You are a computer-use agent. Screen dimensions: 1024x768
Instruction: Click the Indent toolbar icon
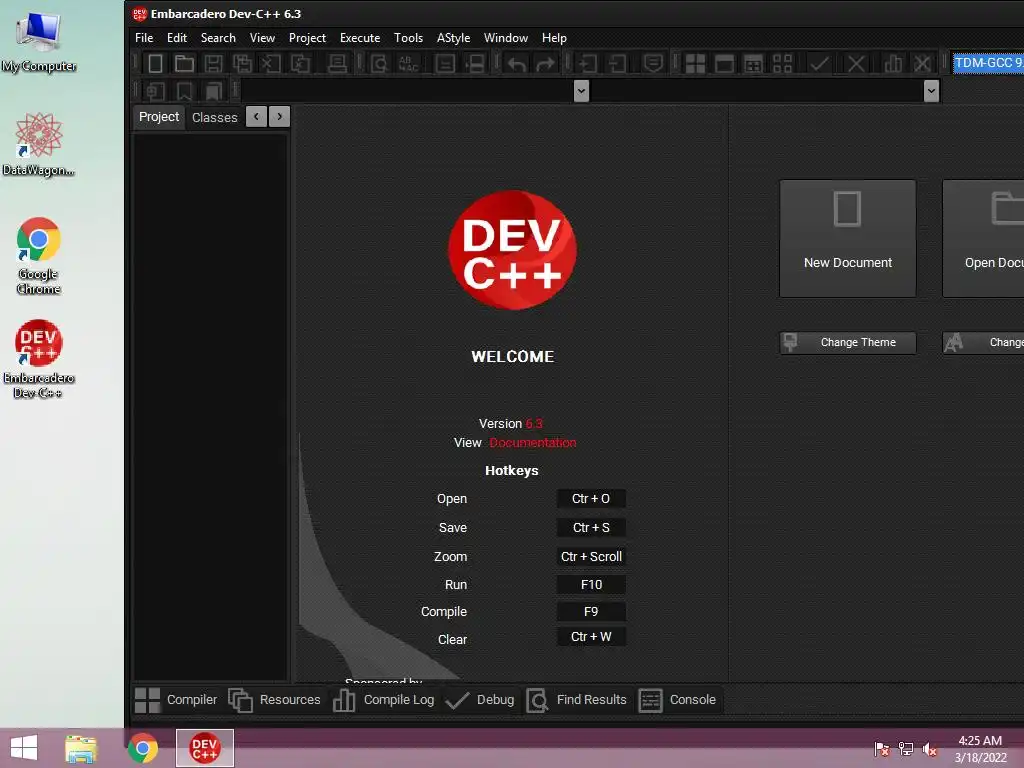(588, 63)
